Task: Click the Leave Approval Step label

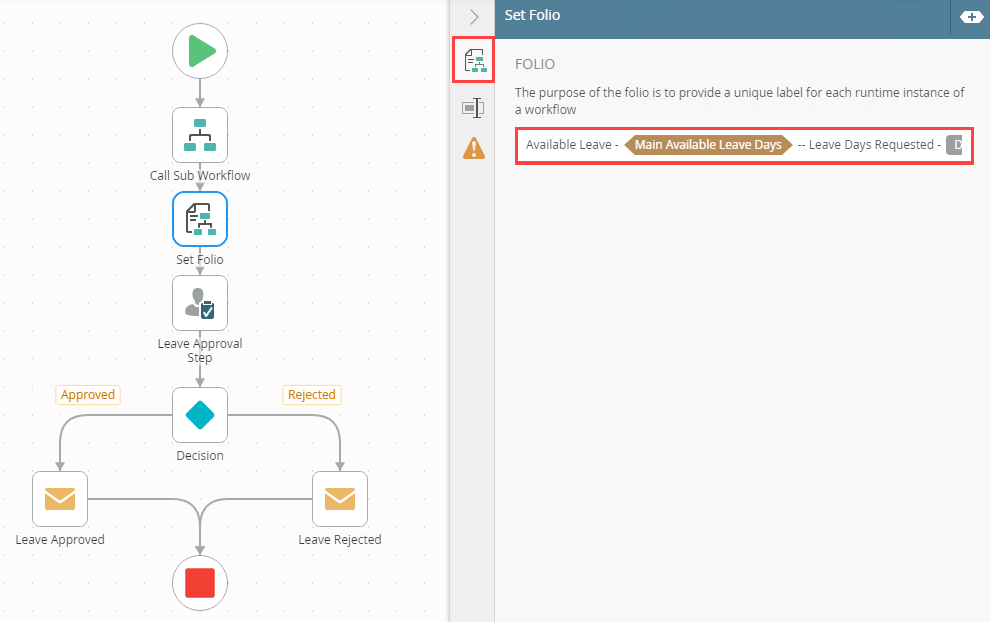Action: 200,350
